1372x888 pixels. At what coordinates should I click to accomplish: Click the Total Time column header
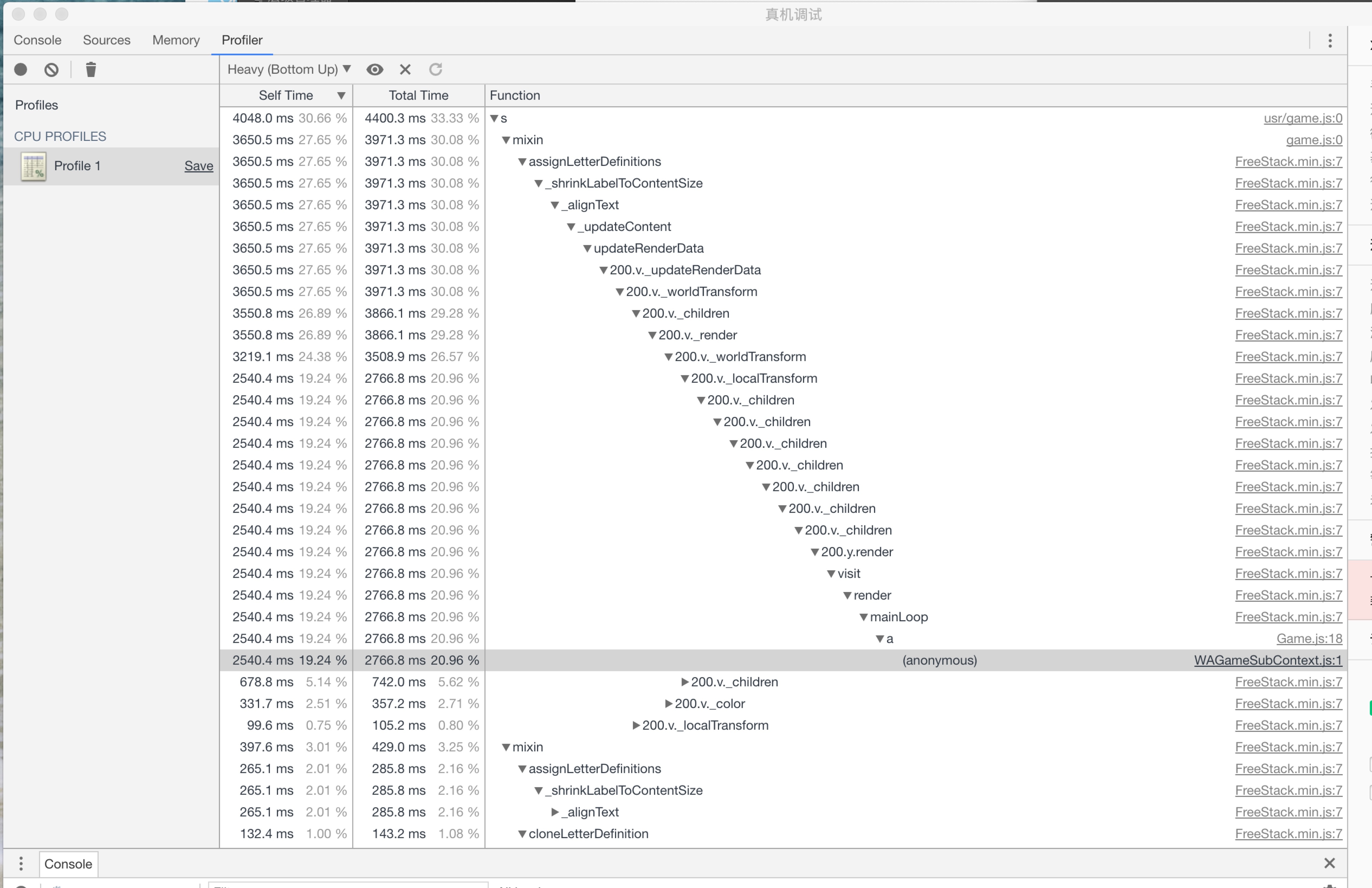point(418,96)
